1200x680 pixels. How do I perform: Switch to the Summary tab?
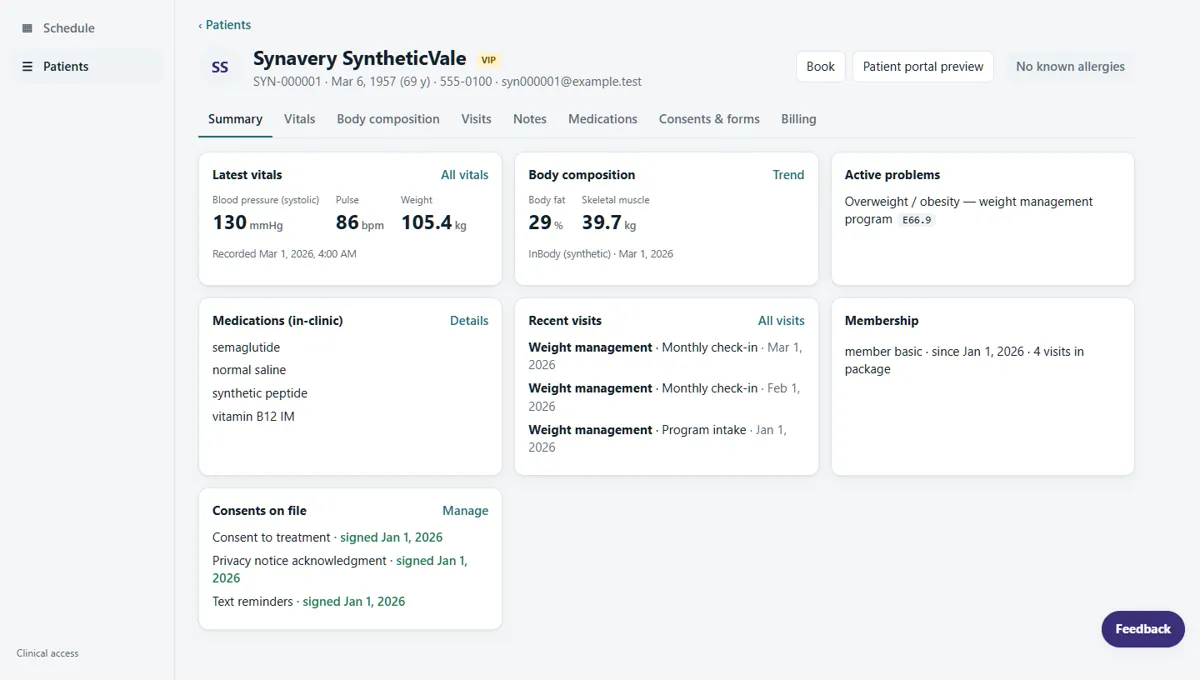click(235, 119)
